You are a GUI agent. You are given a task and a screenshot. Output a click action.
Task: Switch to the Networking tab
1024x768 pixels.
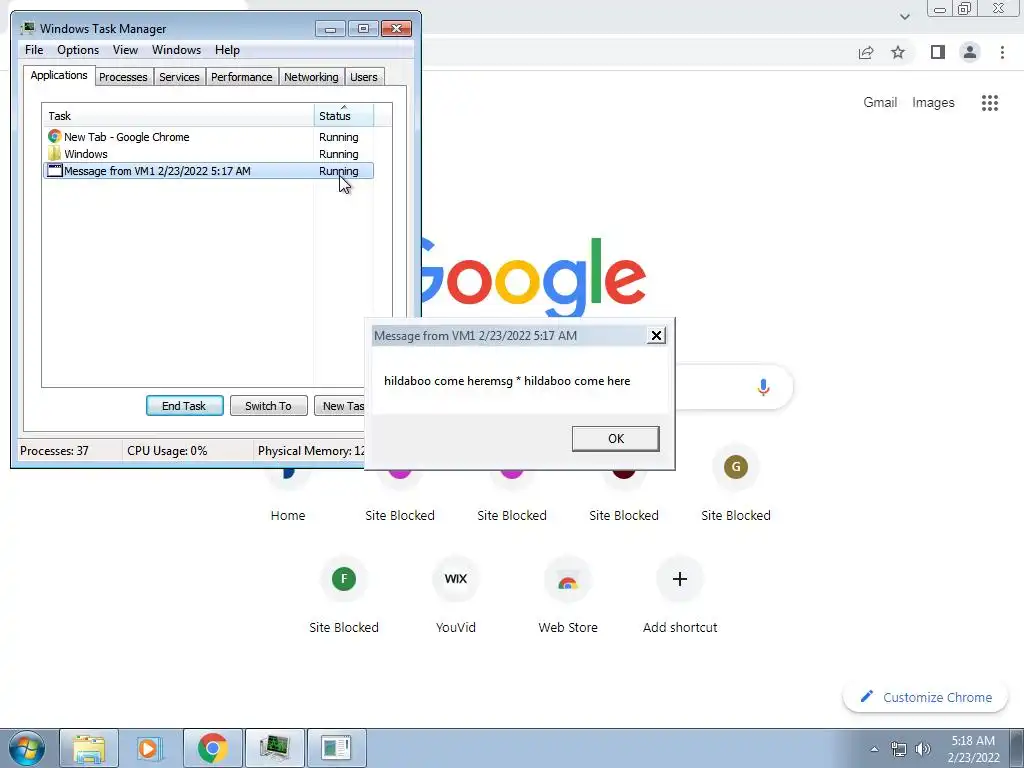[x=311, y=77]
